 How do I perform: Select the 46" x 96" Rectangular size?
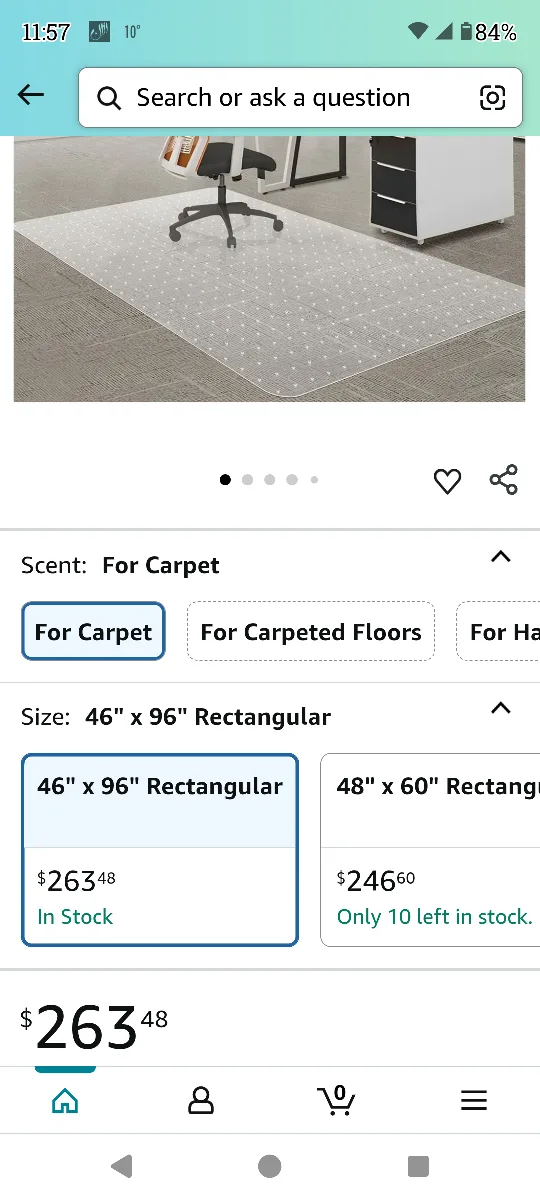pos(160,850)
